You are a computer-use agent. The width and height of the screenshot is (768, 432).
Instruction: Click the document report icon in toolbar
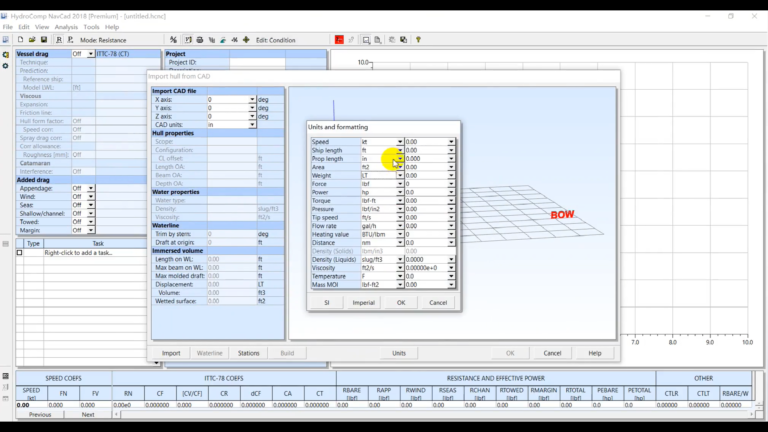[x=378, y=40]
